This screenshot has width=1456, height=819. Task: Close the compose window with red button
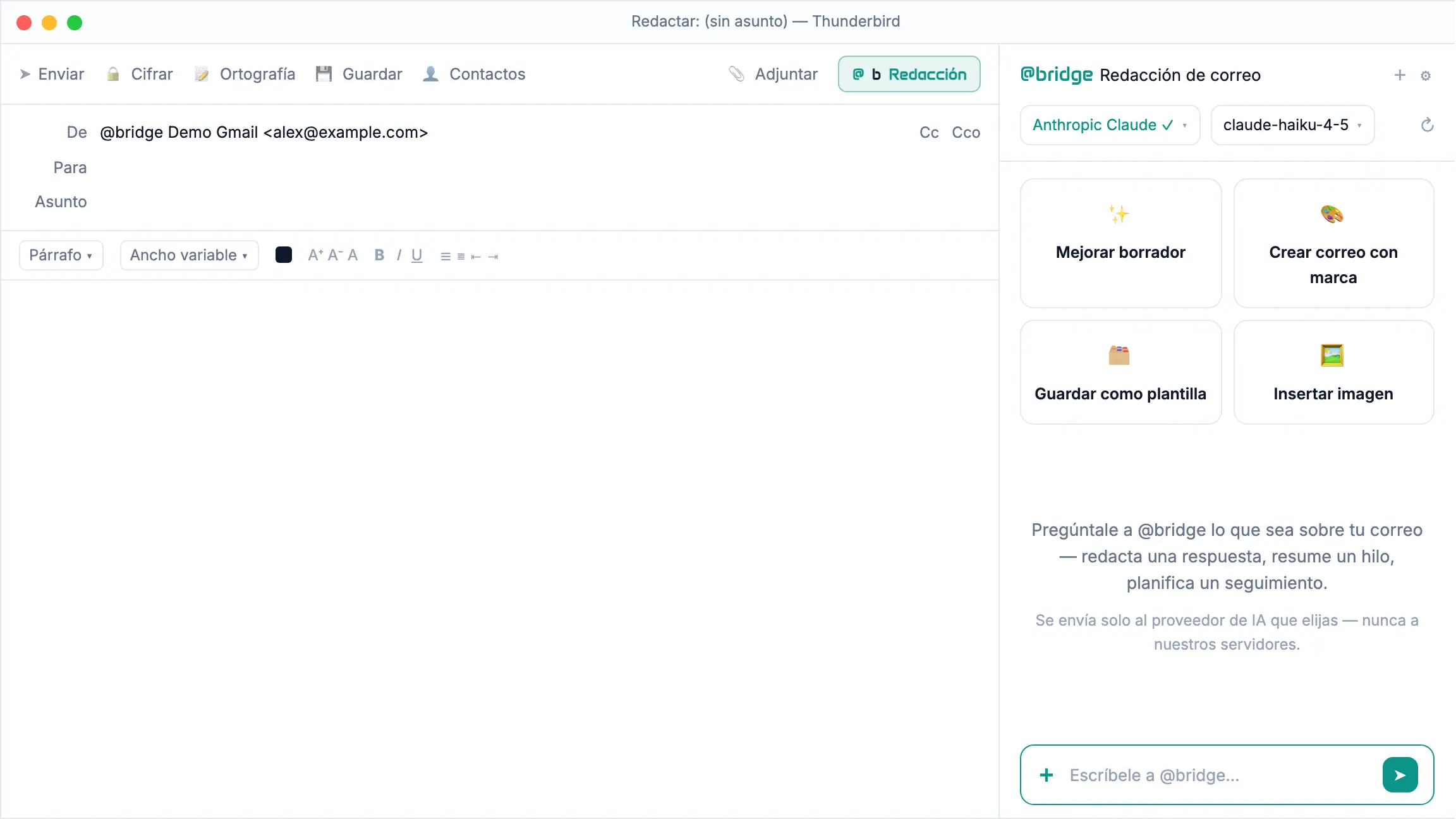[24, 23]
